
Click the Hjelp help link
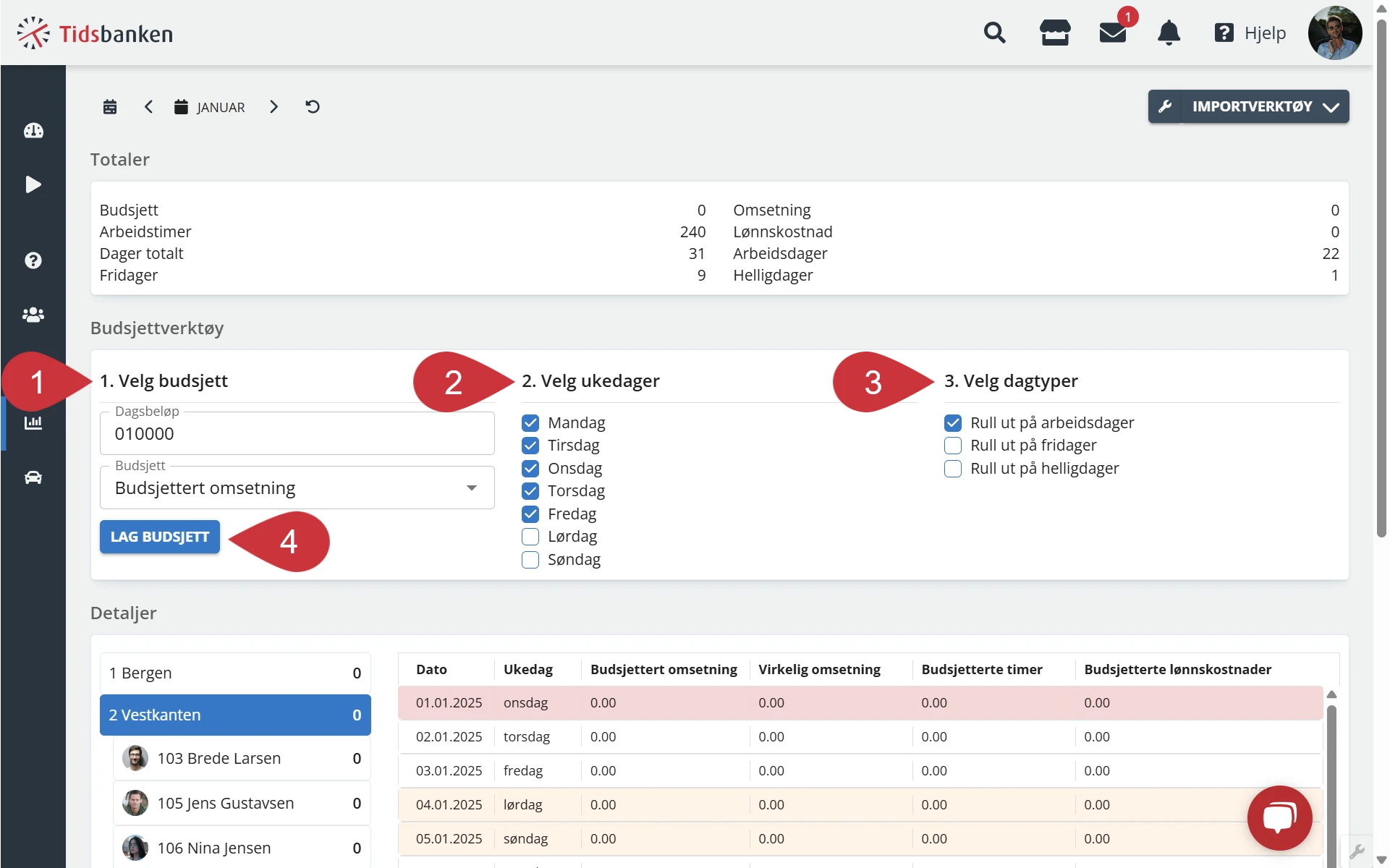(1265, 33)
